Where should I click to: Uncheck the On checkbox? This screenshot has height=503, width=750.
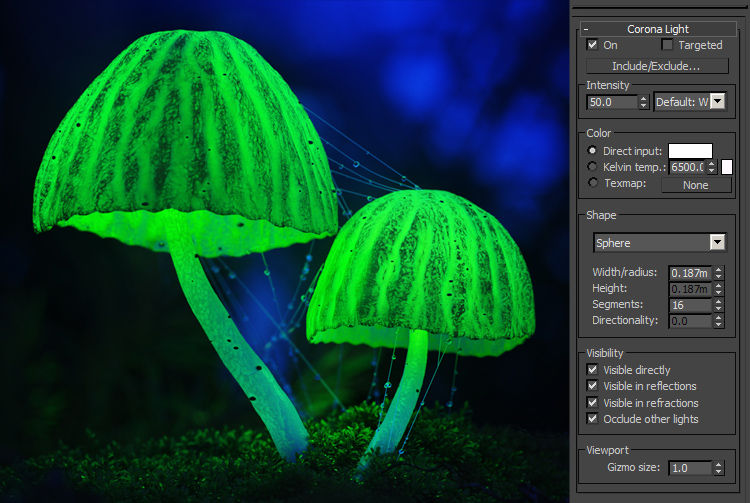tap(592, 45)
